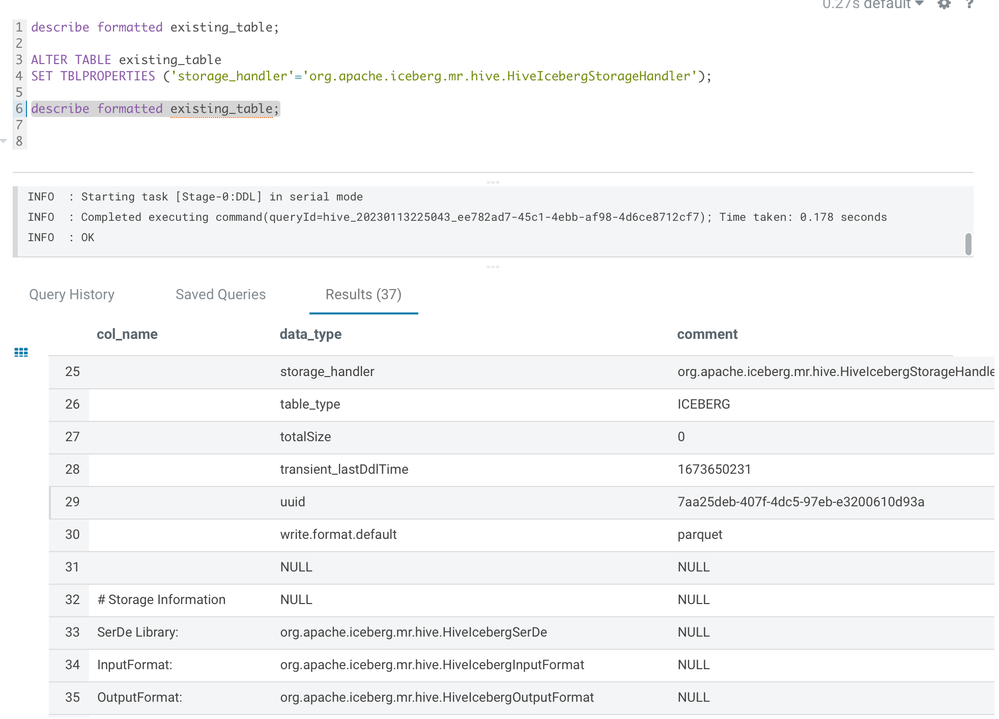Open the results grid columns icon
The width and height of the screenshot is (999, 719).
(21, 352)
